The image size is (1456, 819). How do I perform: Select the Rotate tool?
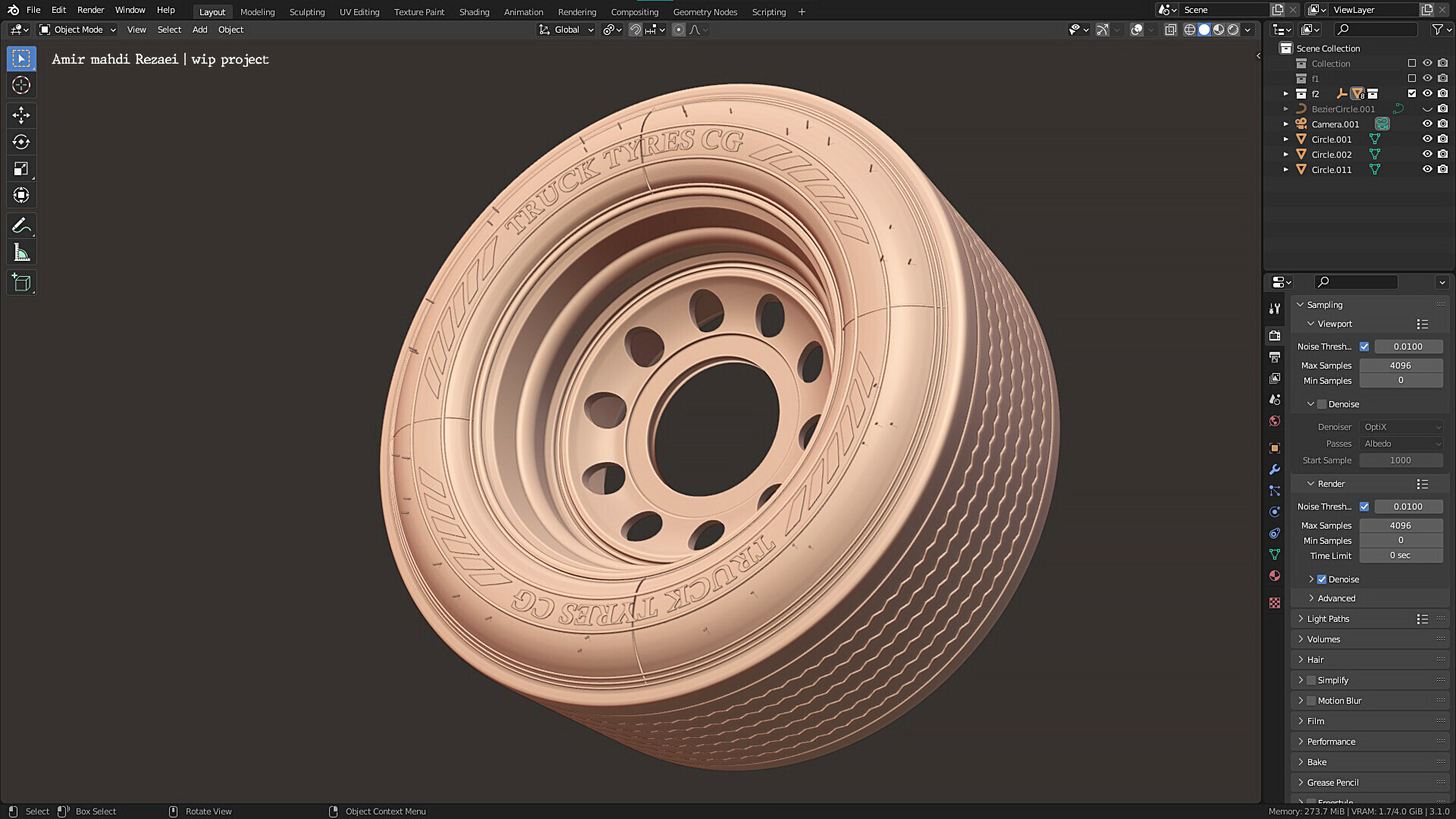coord(20,142)
